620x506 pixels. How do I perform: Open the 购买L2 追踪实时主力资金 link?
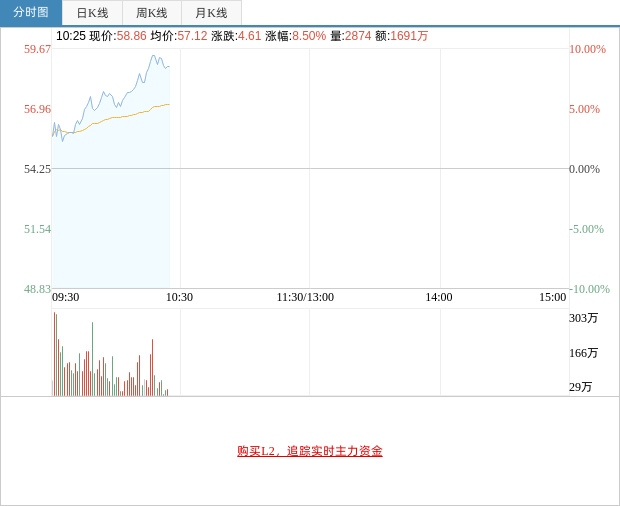pyautogui.click(x=310, y=451)
